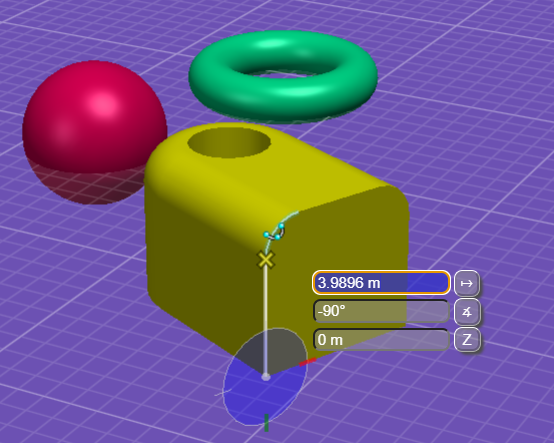Click the green axis marker below the blue disc
The image size is (554, 443).
click(x=266, y=423)
